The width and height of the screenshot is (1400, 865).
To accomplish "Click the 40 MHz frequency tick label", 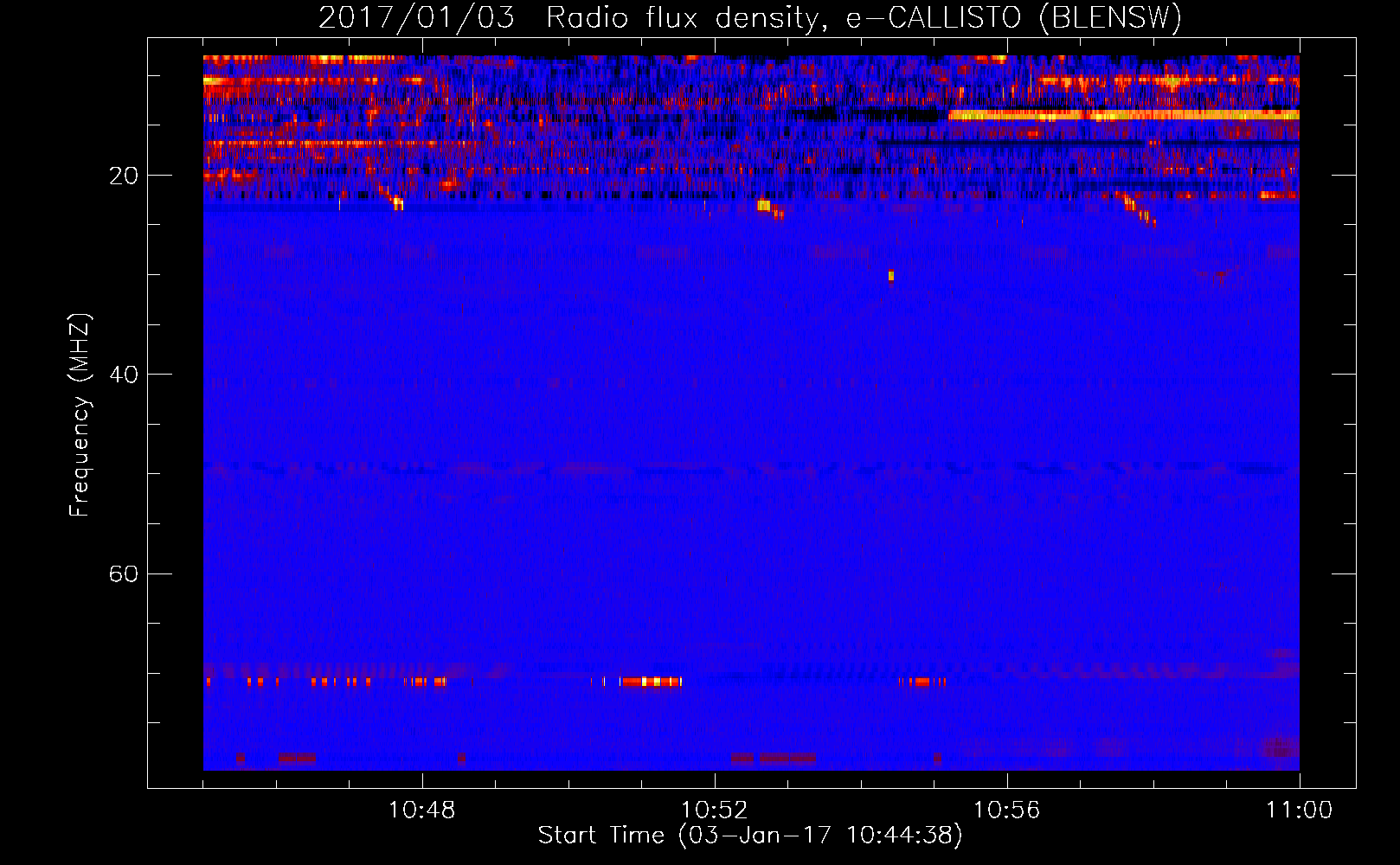I will 123,375.
